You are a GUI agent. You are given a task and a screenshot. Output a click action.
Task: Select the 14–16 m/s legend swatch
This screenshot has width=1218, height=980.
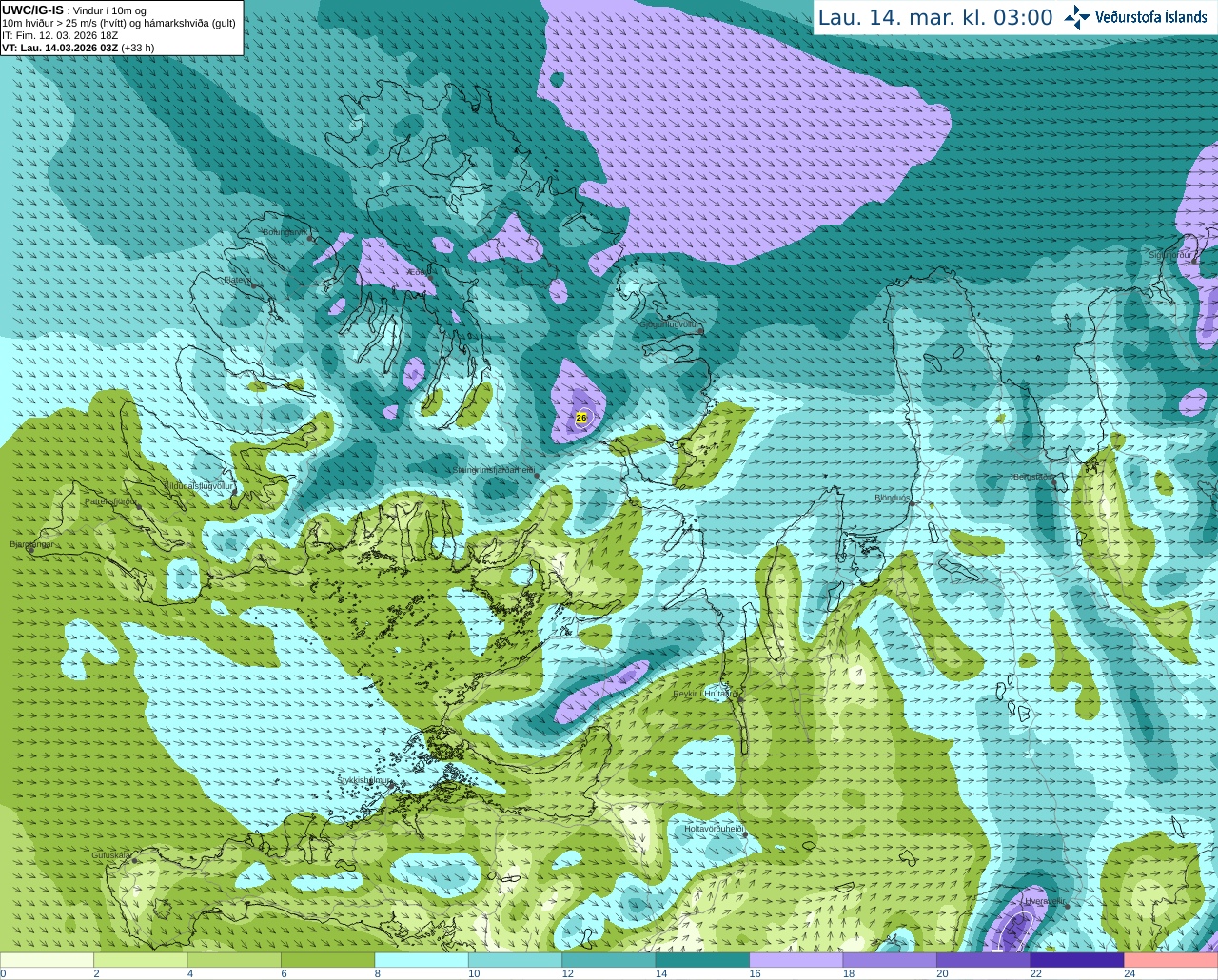[x=703, y=960]
